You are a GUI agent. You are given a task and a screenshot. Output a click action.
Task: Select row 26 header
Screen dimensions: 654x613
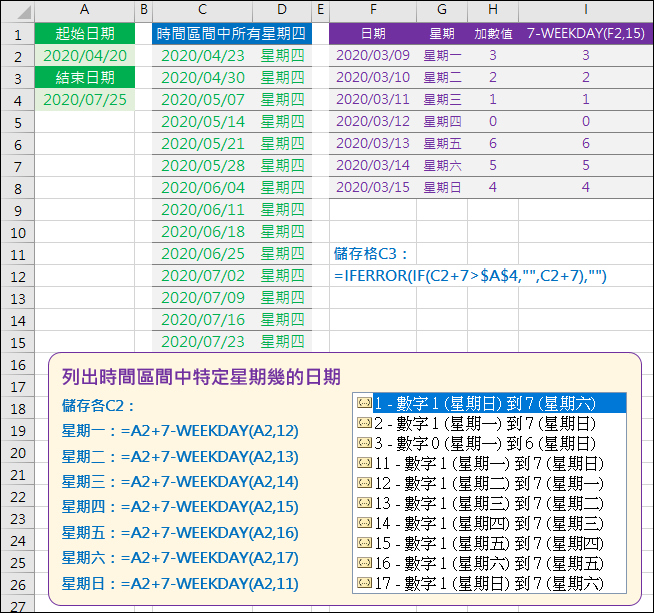tap(18, 585)
